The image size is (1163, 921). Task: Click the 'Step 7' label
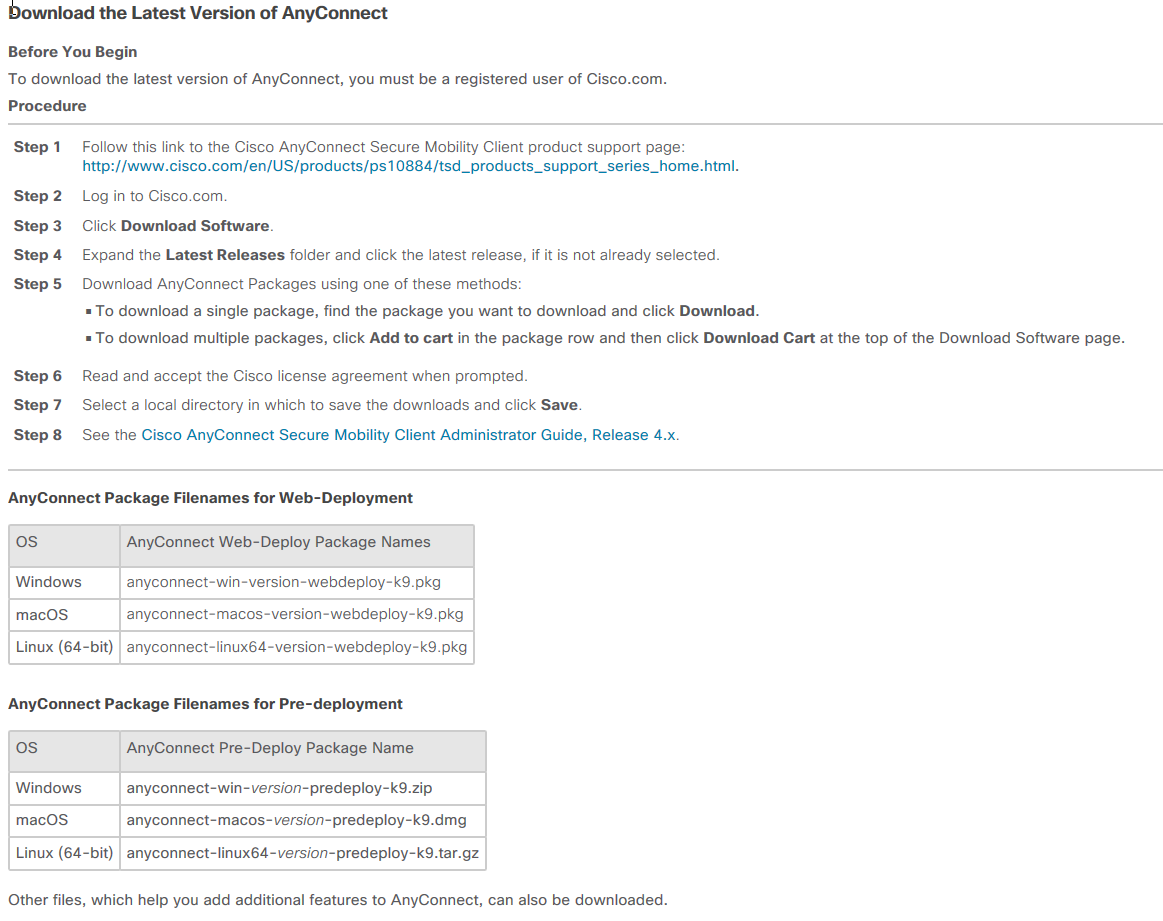[38, 405]
